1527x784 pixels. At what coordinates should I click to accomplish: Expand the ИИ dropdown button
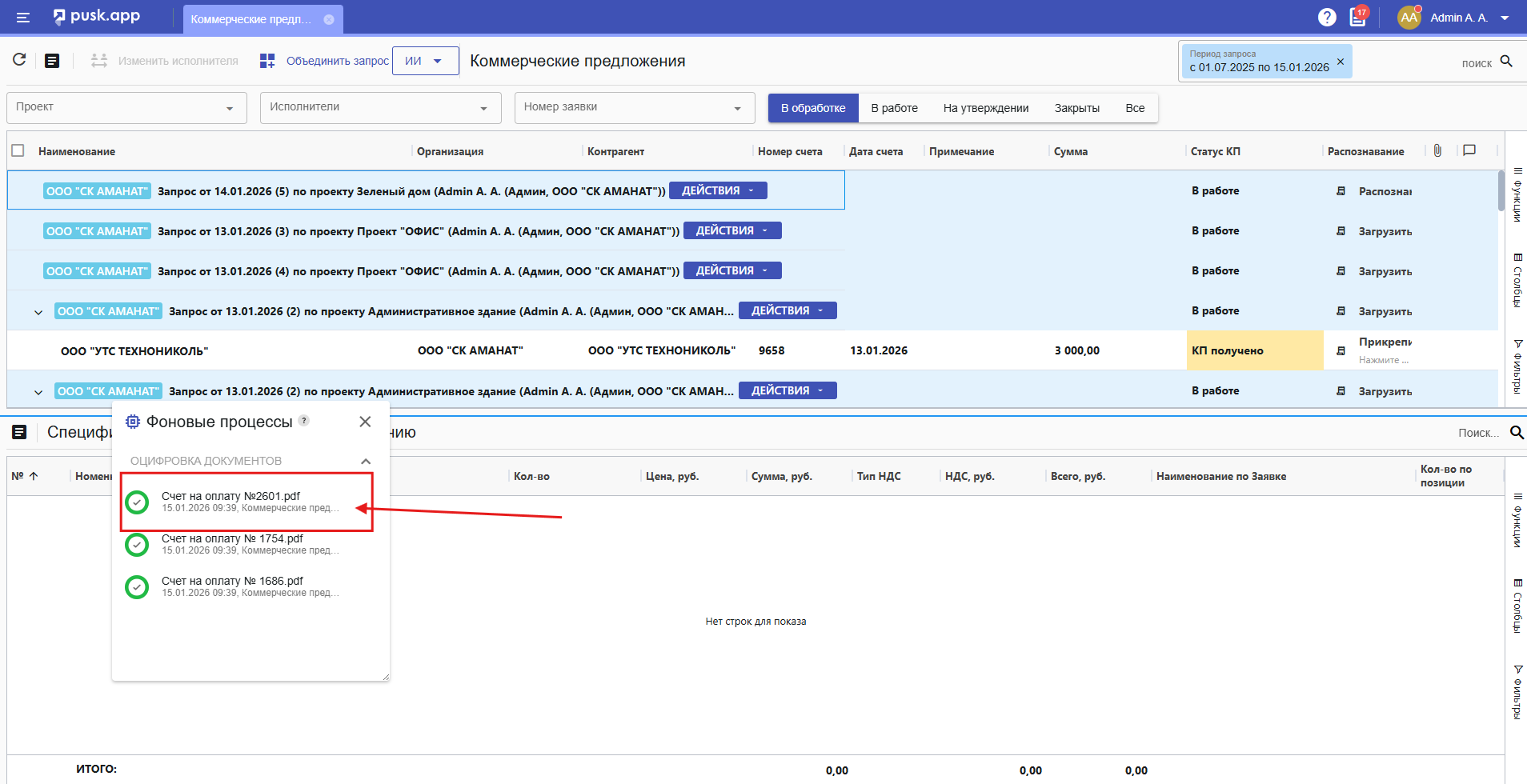[425, 61]
